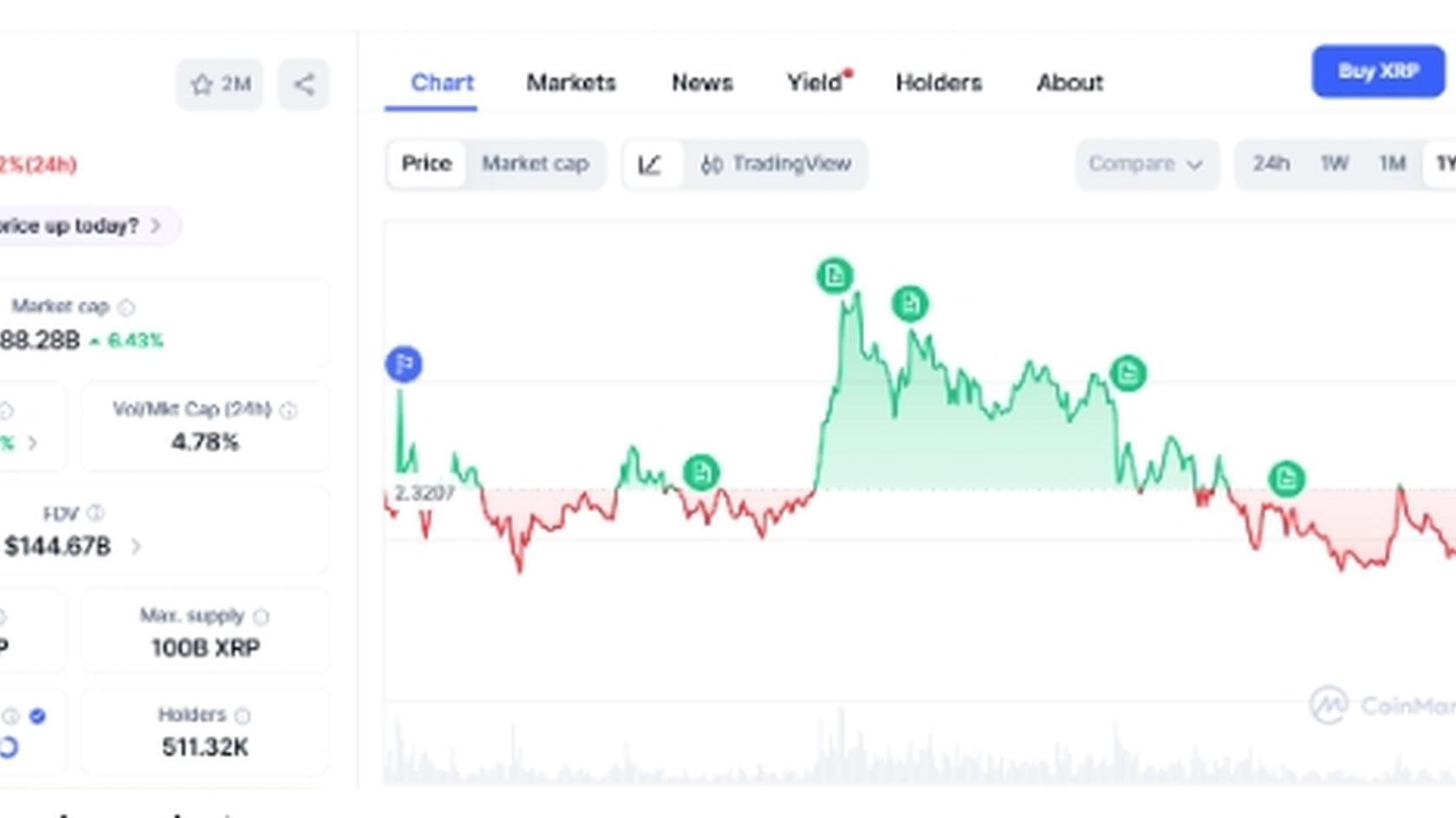The width and height of the screenshot is (1456, 818).
Task: Click the blue flag marker on the chart
Action: 402,364
